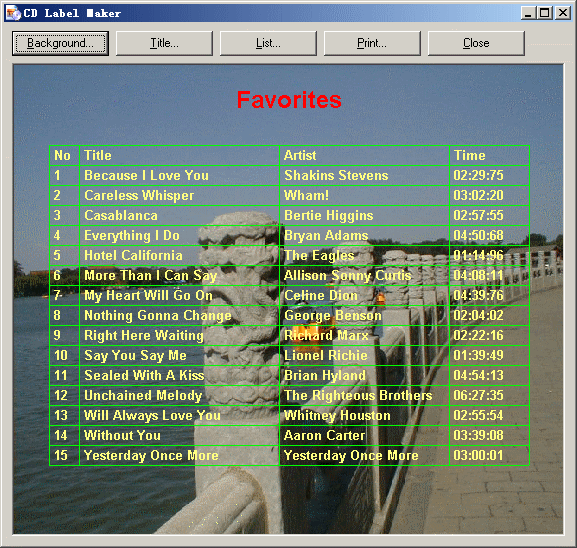Open the List... dialog button
Viewport: 577px width, 548px height.
point(268,43)
